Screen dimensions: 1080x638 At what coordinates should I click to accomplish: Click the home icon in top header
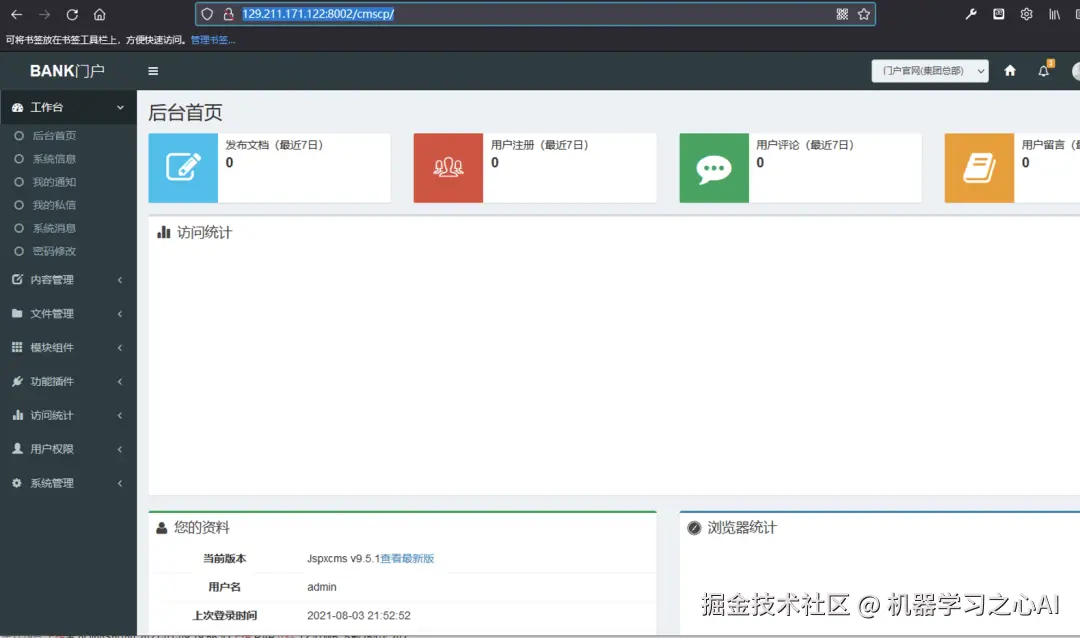pyautogui.click(x=1010, y=70)
